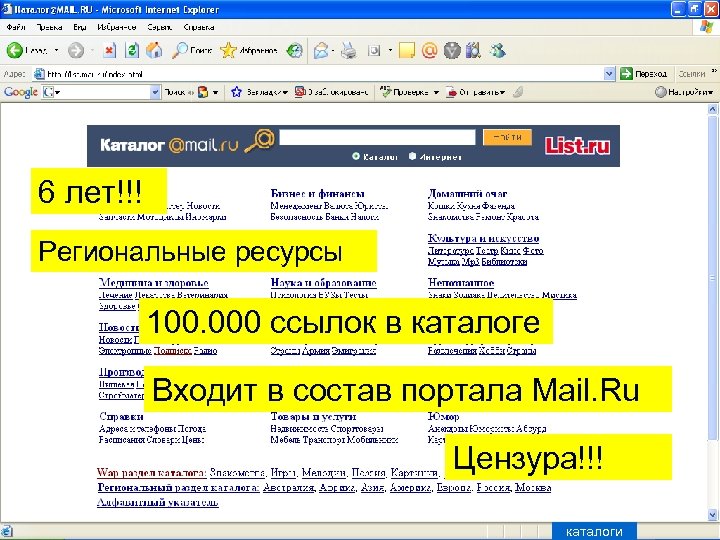Open the Сервис menu

(x=159, y=27)
